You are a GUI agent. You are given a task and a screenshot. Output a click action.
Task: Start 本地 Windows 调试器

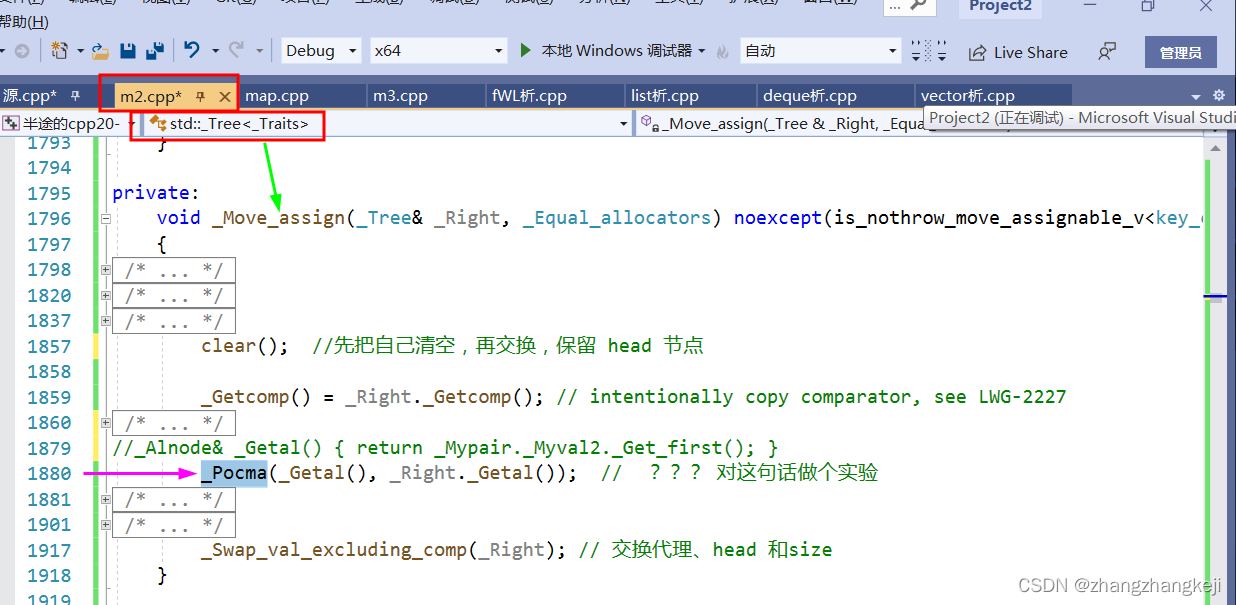(x=605, y=50)
